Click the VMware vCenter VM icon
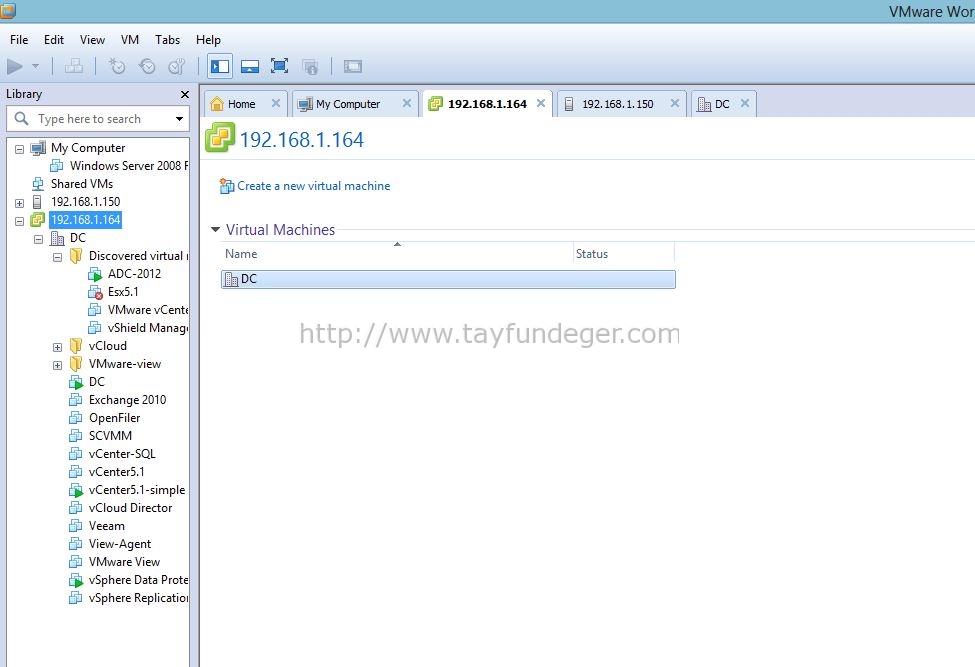975x667 pixels. [x=95, y=310]
